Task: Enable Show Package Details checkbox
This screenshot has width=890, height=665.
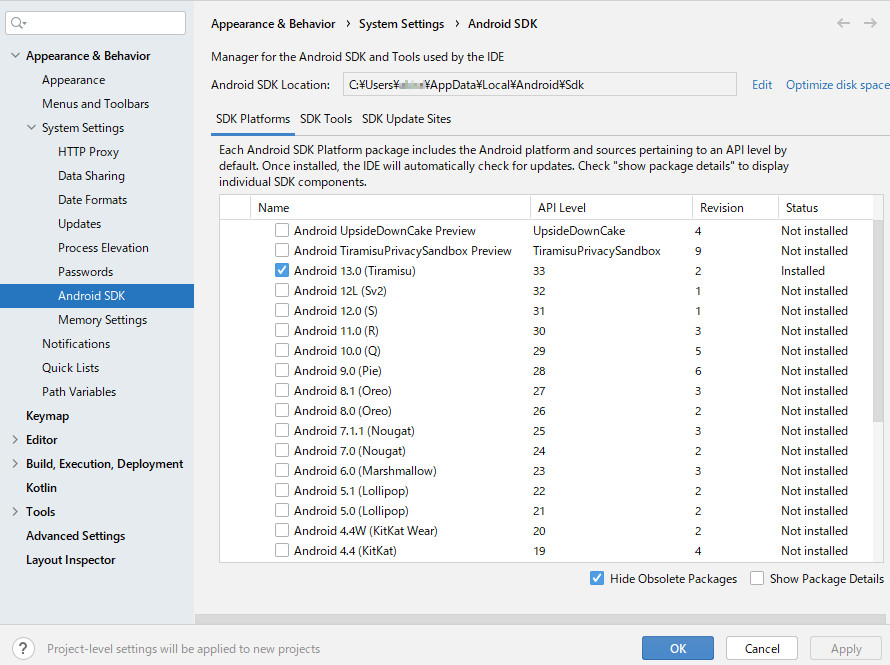Action: [757, 578]
